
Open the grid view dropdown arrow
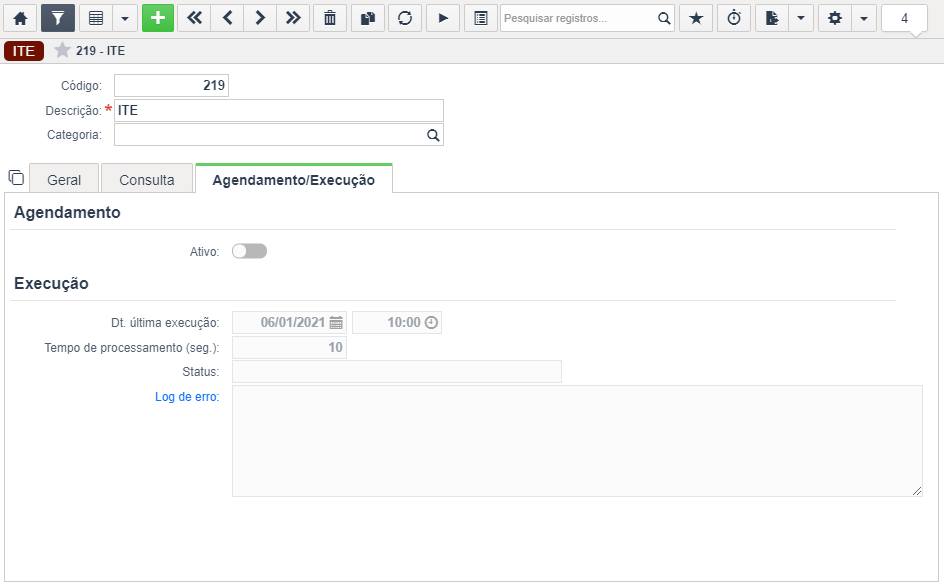tap(125, 18)
